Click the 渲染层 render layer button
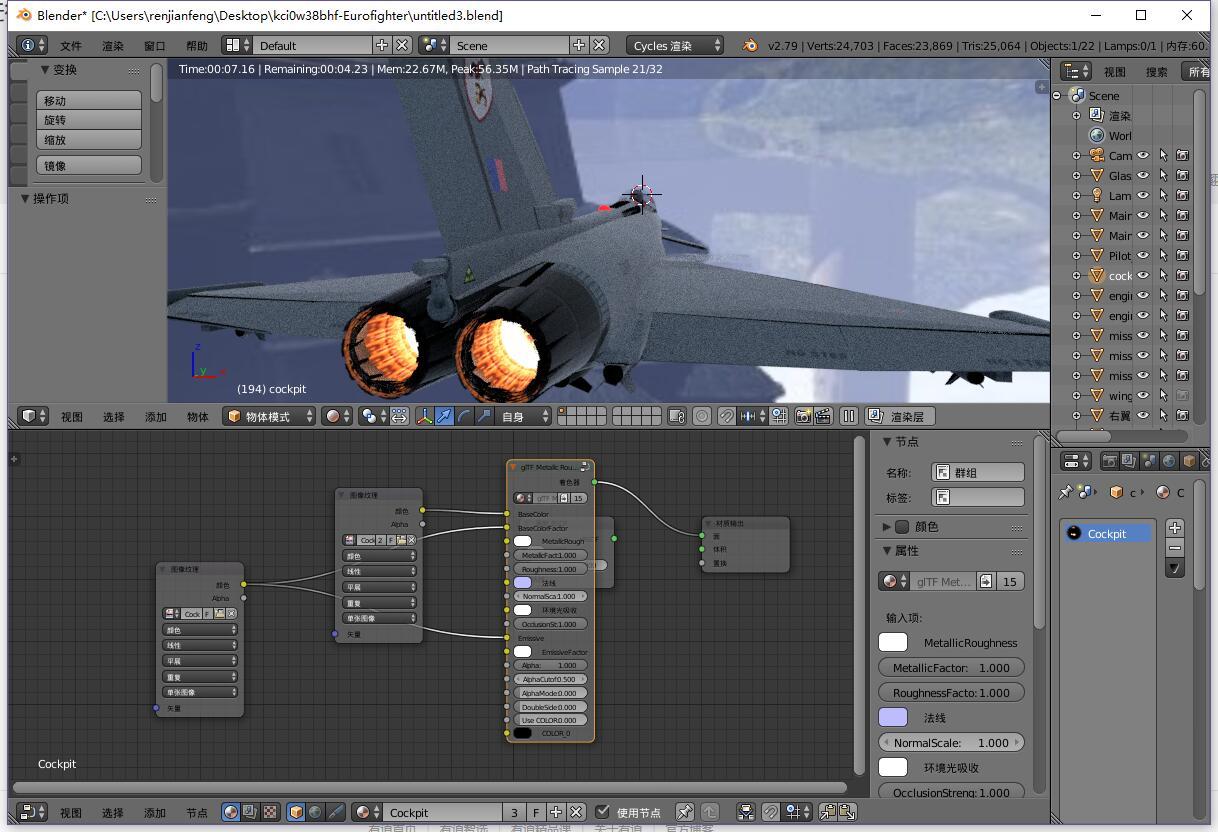The width and height of the screenshot is (1218, 832). point(899,416)
